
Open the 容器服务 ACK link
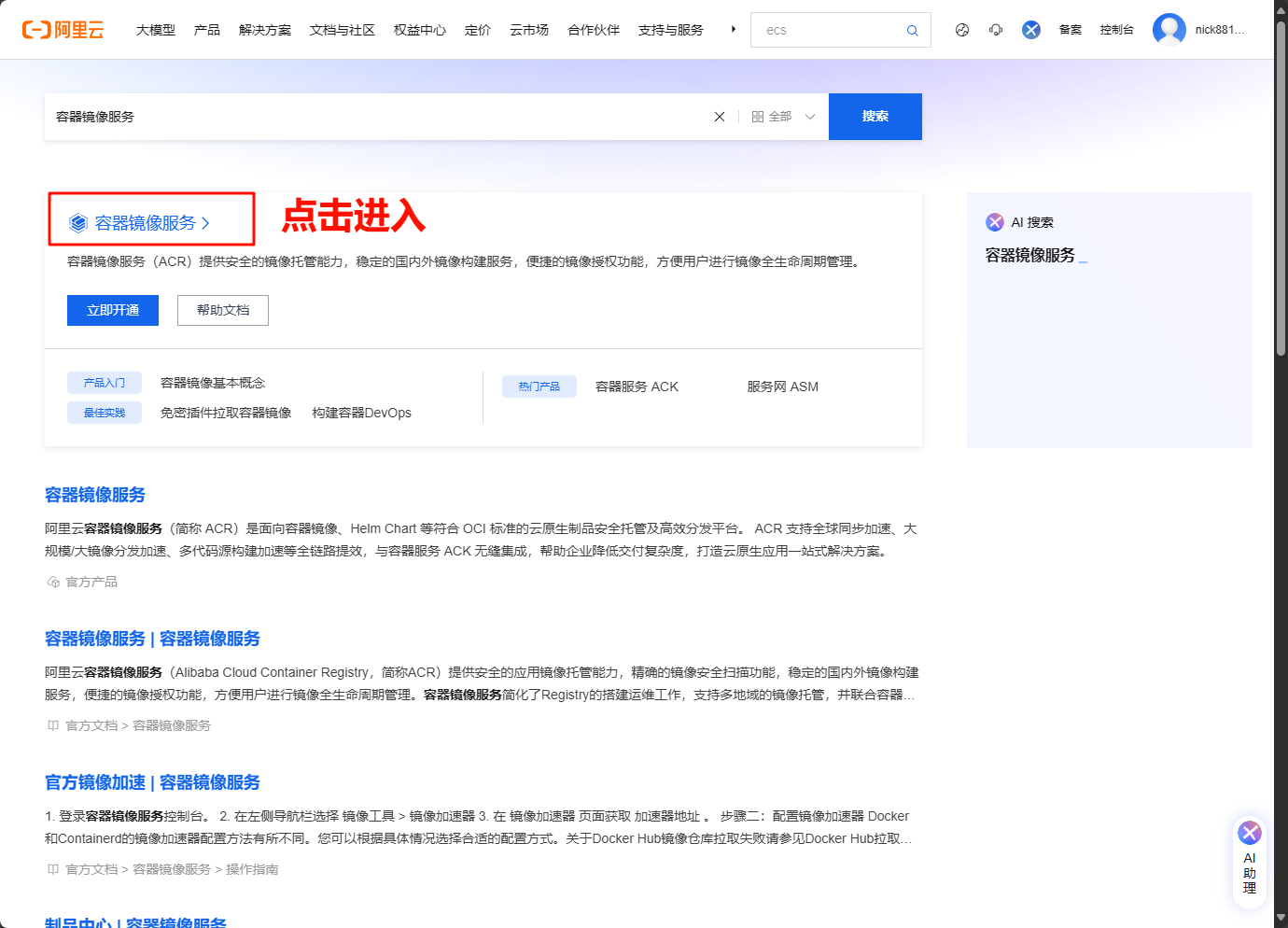[x=637, y=387]
